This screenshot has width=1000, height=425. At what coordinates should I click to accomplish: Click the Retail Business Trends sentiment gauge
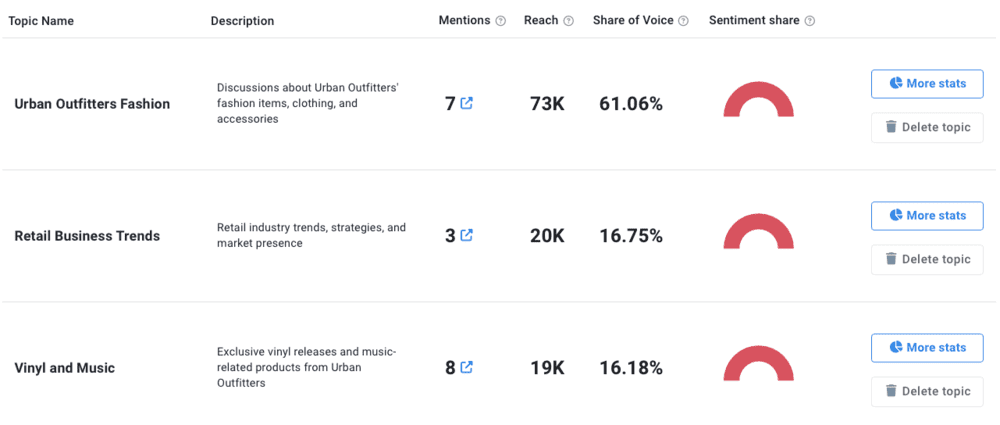[758, 231]
